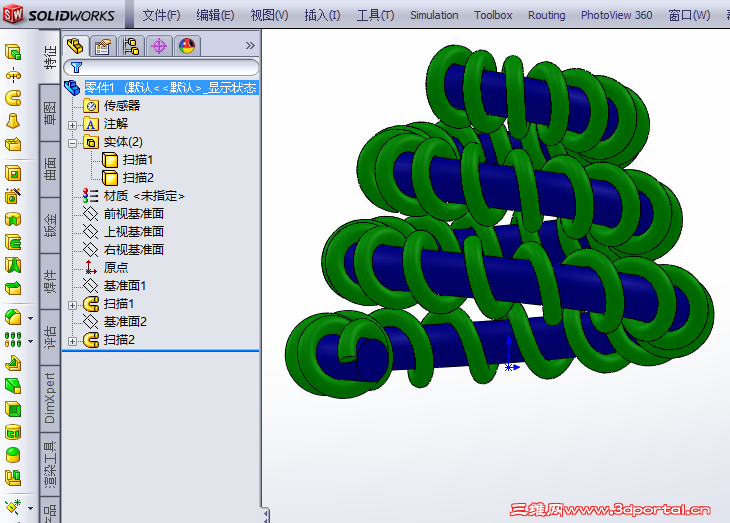This screenshot has height=523, width=730.
Task: Switch to the 评估 tab
Action: [50, 337]
